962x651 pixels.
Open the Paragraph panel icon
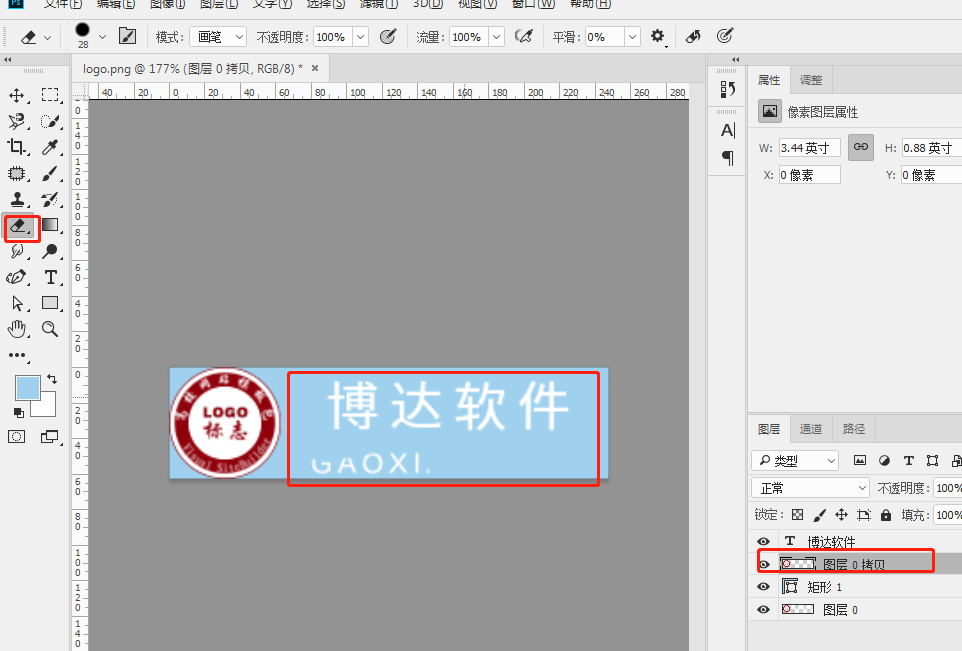[x=727, y=158]
